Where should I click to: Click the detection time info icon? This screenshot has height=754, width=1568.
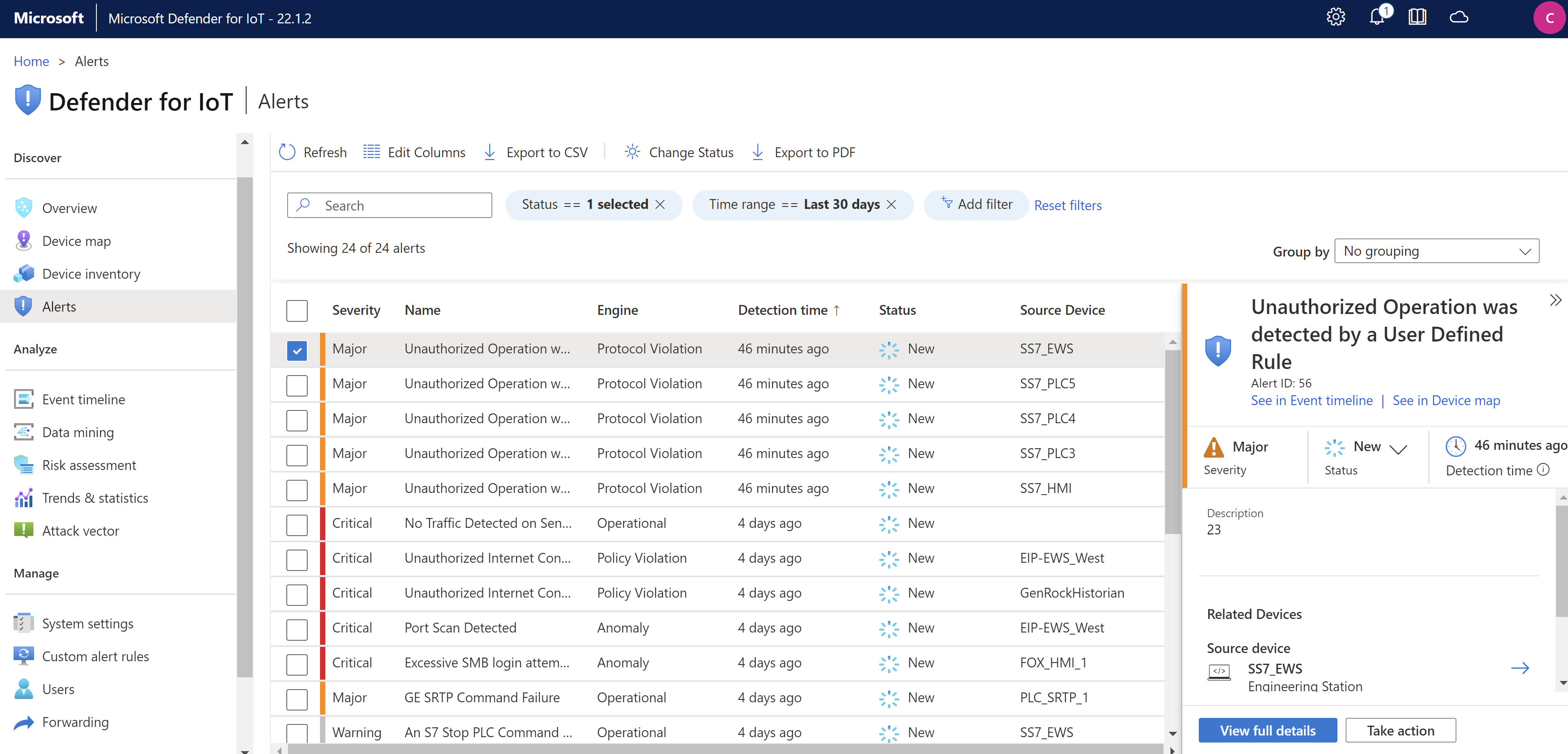1543,470
